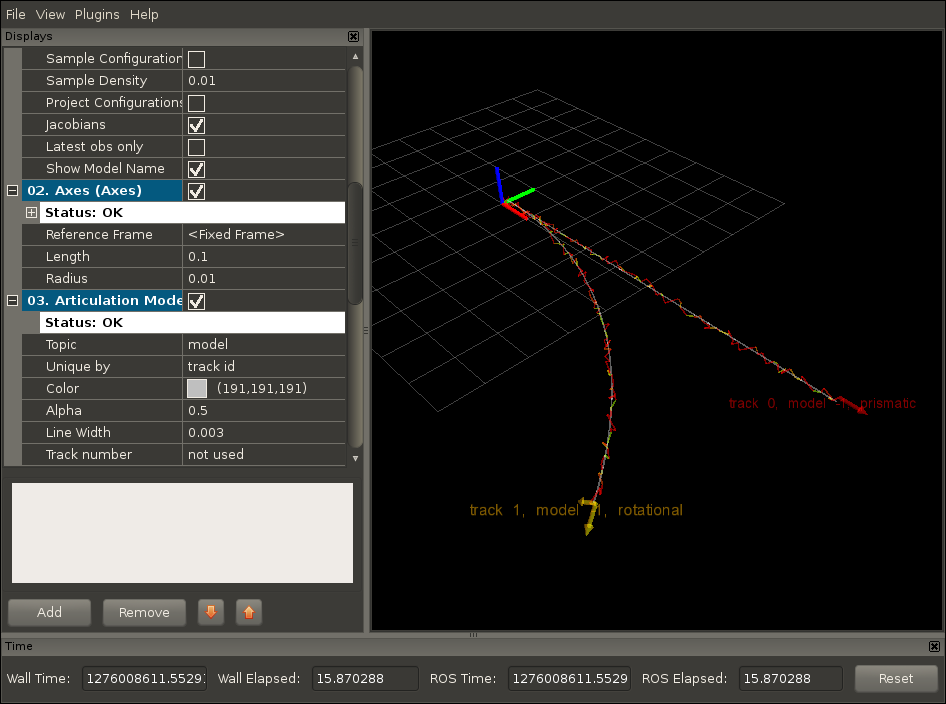The height and width of the screenshot is (704, 946).
Task: Uncheck the 02. Axes display checkbox
Action: pos(197,191)
